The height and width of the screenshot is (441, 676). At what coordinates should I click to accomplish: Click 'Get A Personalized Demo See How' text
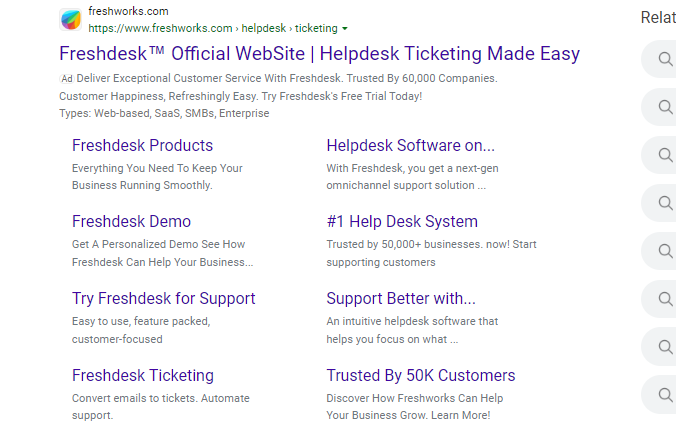pos(159,244)
